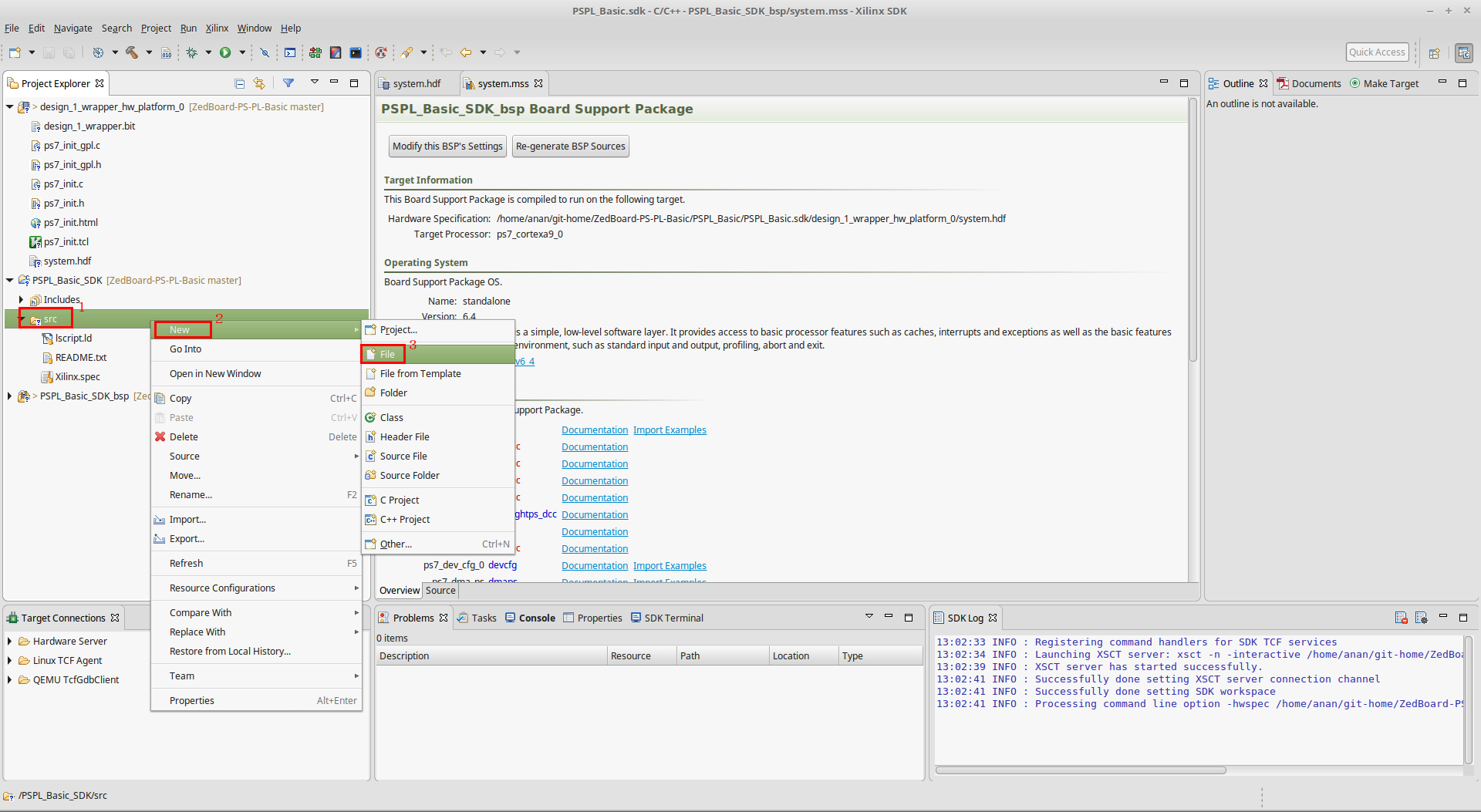Click the second icon in SDK Log toolbar
The image size is (1481, 812).
1422,618
